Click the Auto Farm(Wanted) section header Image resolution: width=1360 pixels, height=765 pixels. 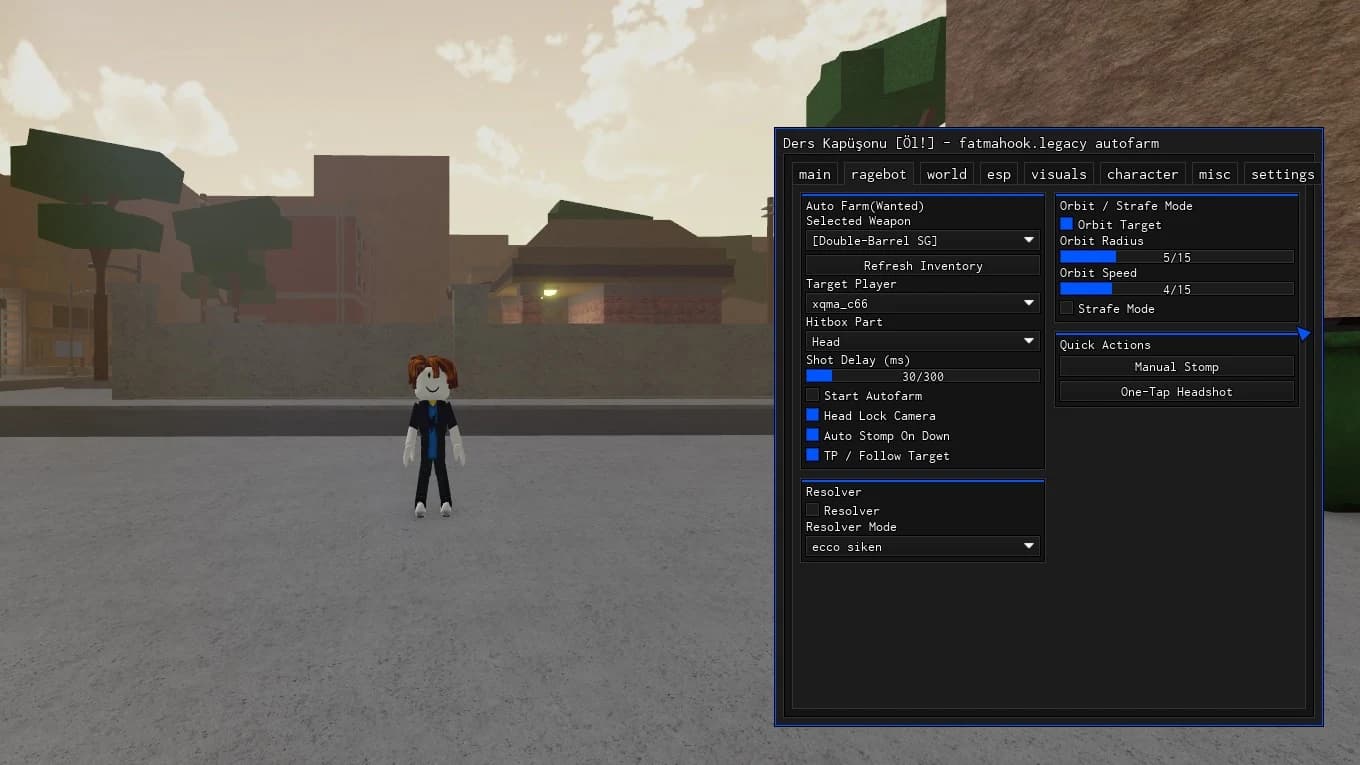(x=865, y=205)
